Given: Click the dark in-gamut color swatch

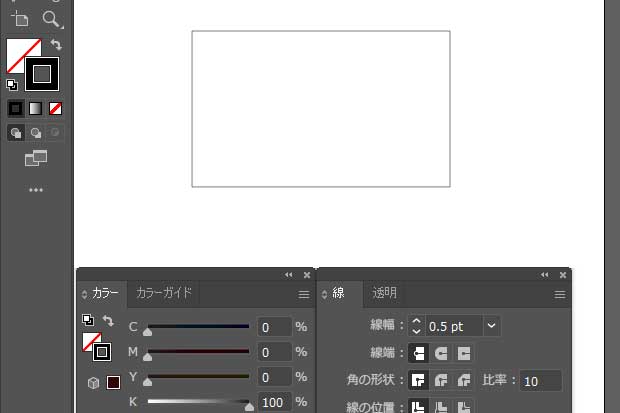Looking at the screenshot, I should pos(113,383).
